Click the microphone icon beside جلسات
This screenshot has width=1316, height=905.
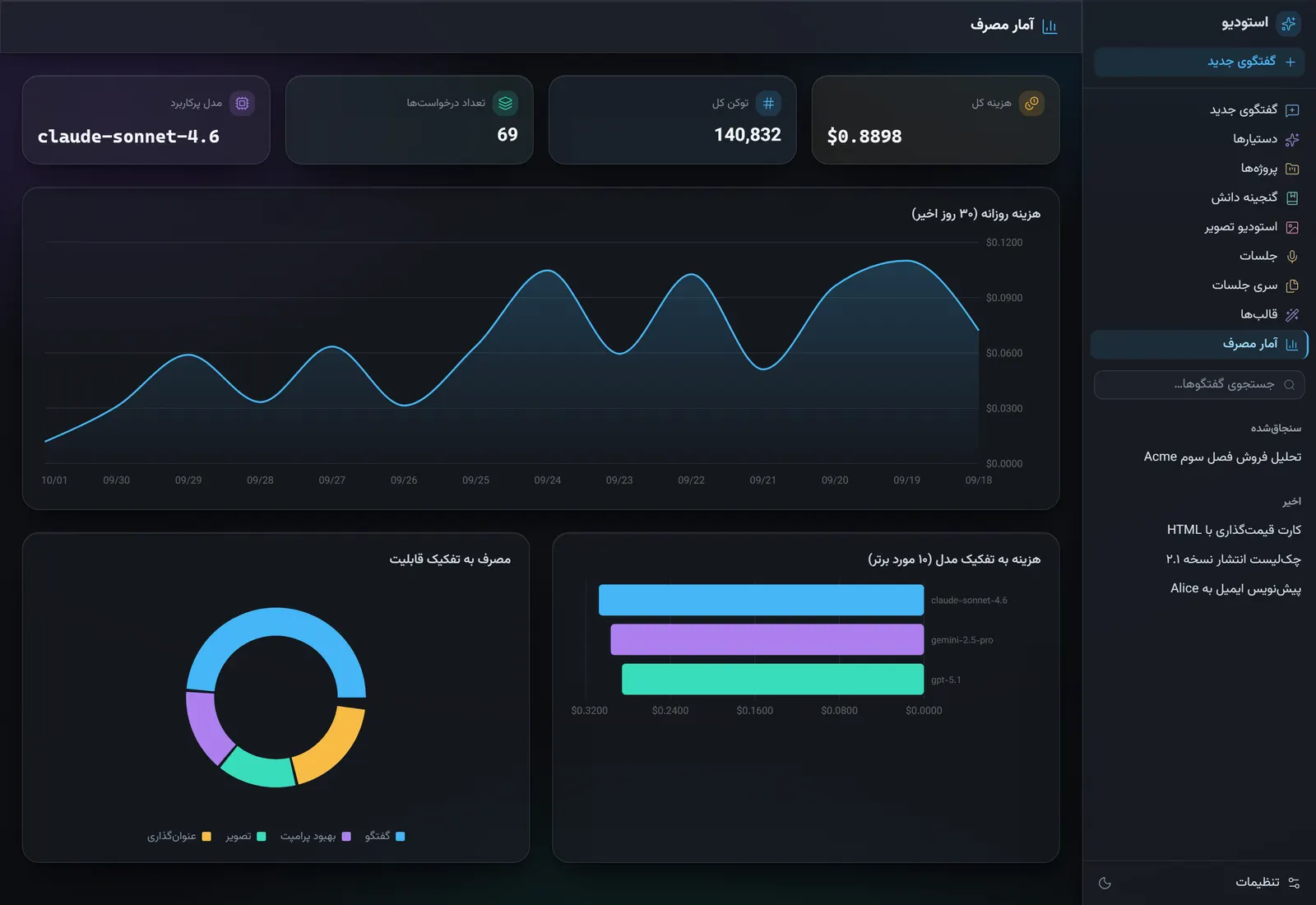click(1292, 257)
